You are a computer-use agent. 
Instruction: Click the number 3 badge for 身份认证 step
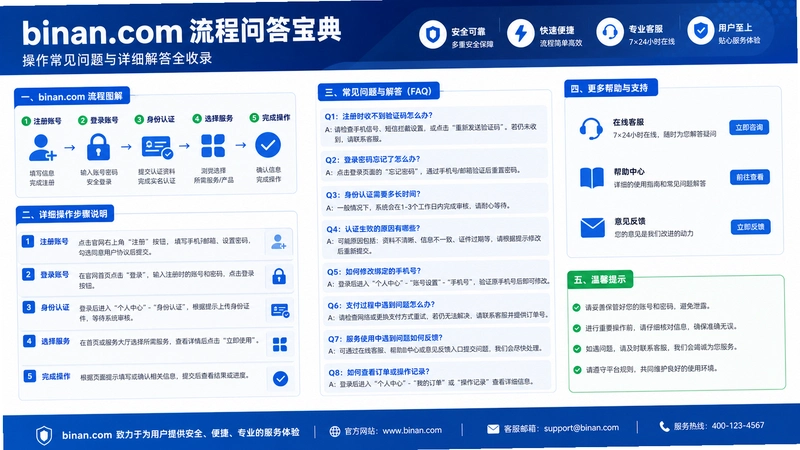(x=29, y=307)
